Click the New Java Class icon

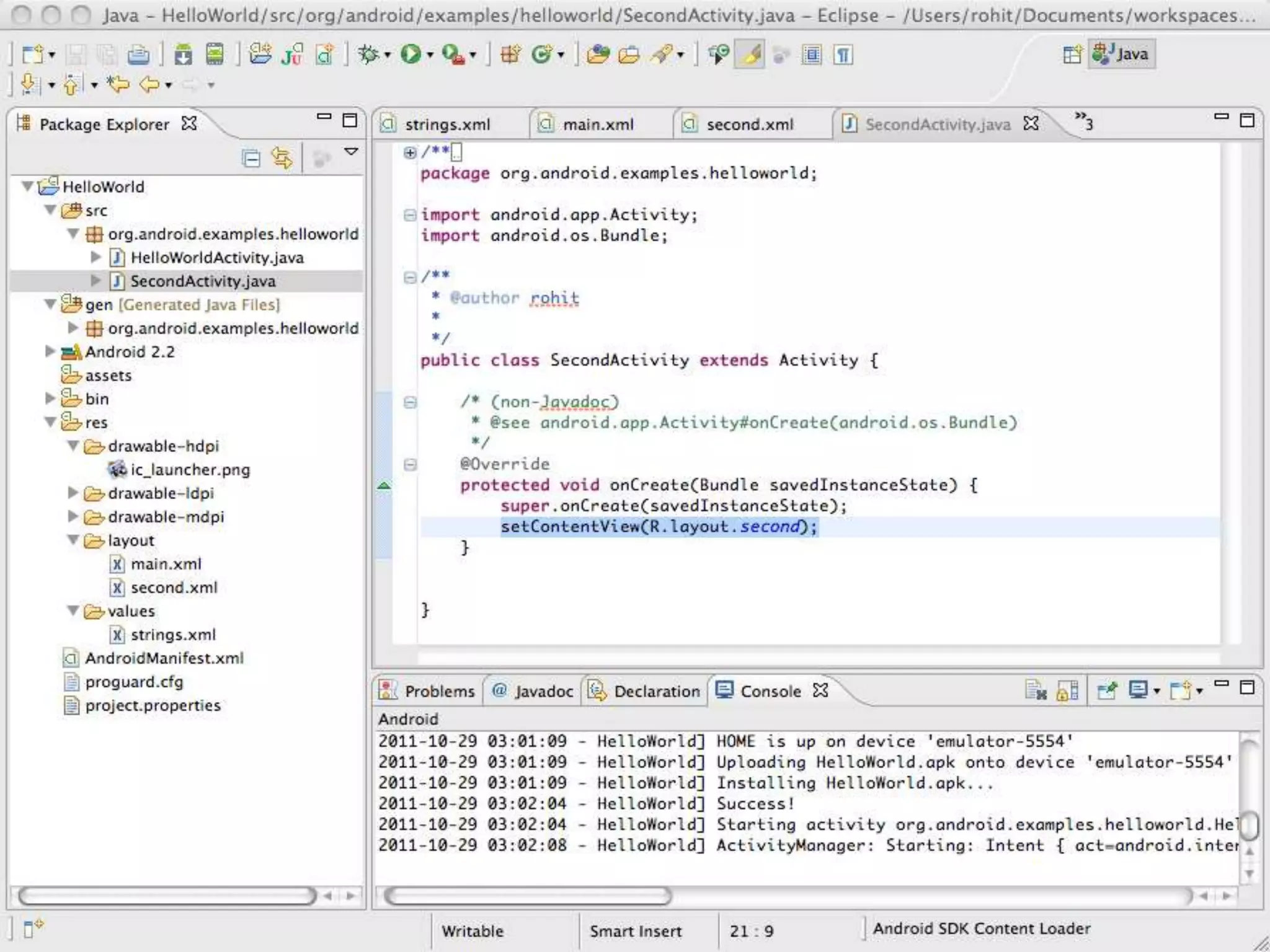pyautogui.click(x=541, y=55)
